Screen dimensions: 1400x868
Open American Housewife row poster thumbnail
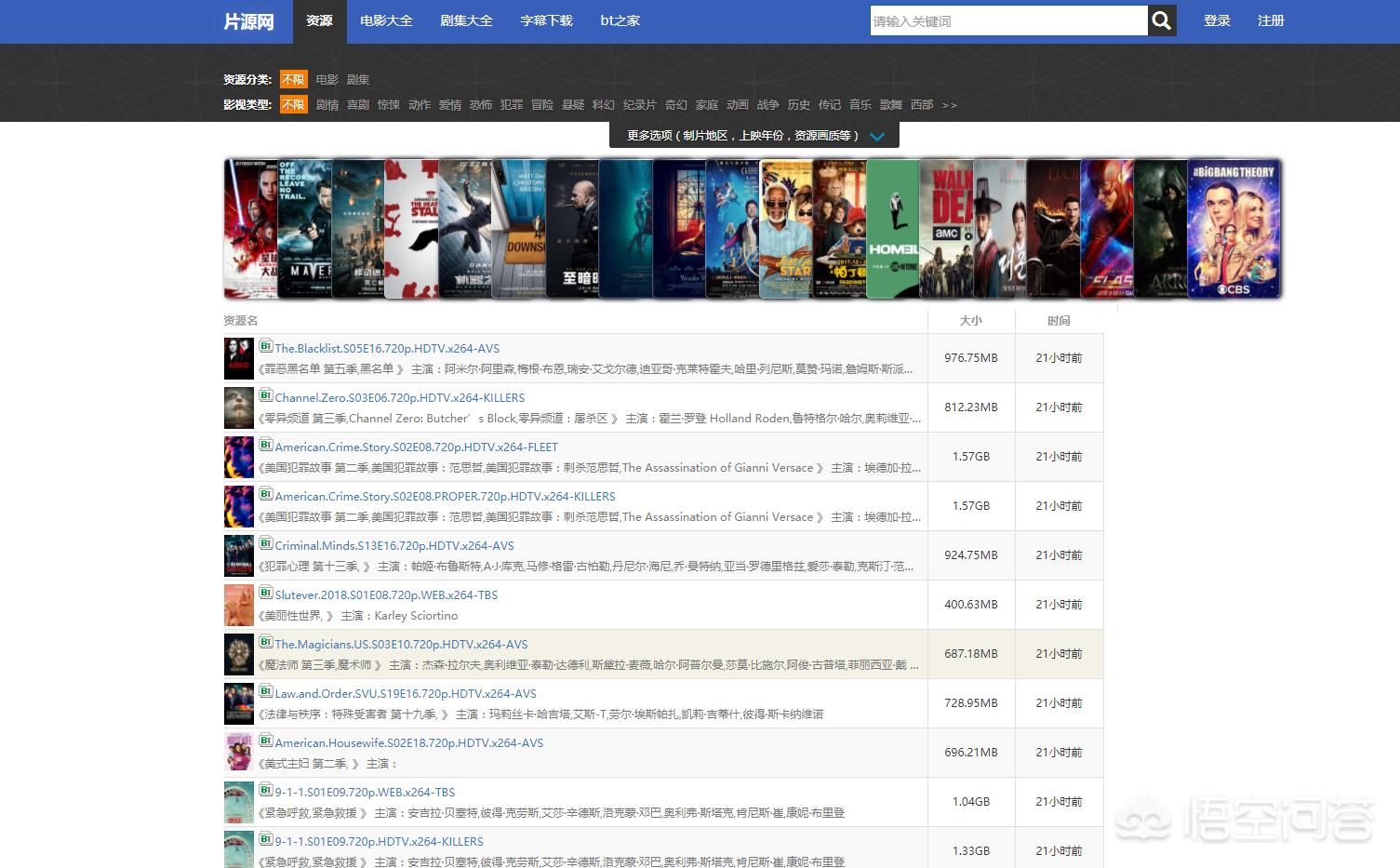[x=239, y=753]
